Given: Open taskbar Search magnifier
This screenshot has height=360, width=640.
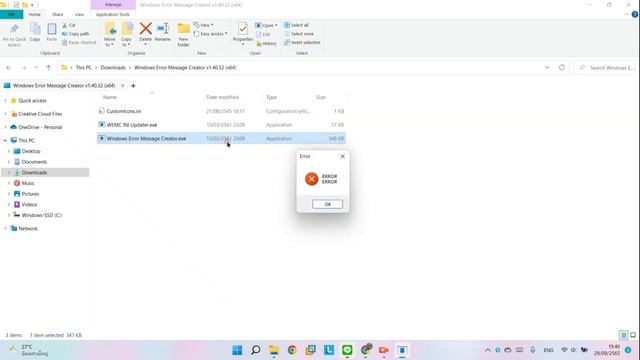Looking at the screenshot, I should pos(256,350).
